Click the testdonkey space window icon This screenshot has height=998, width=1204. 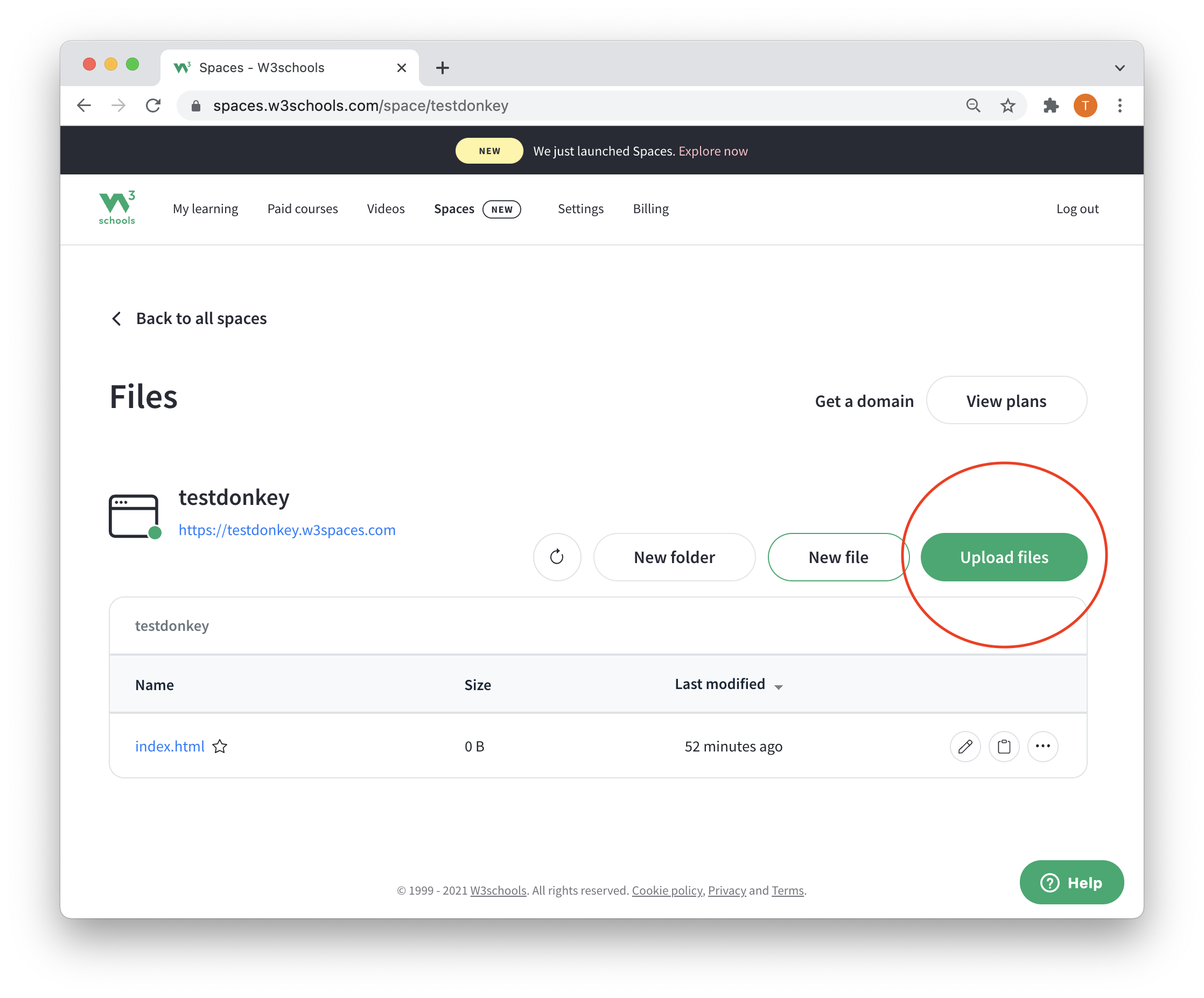point(134,516)
